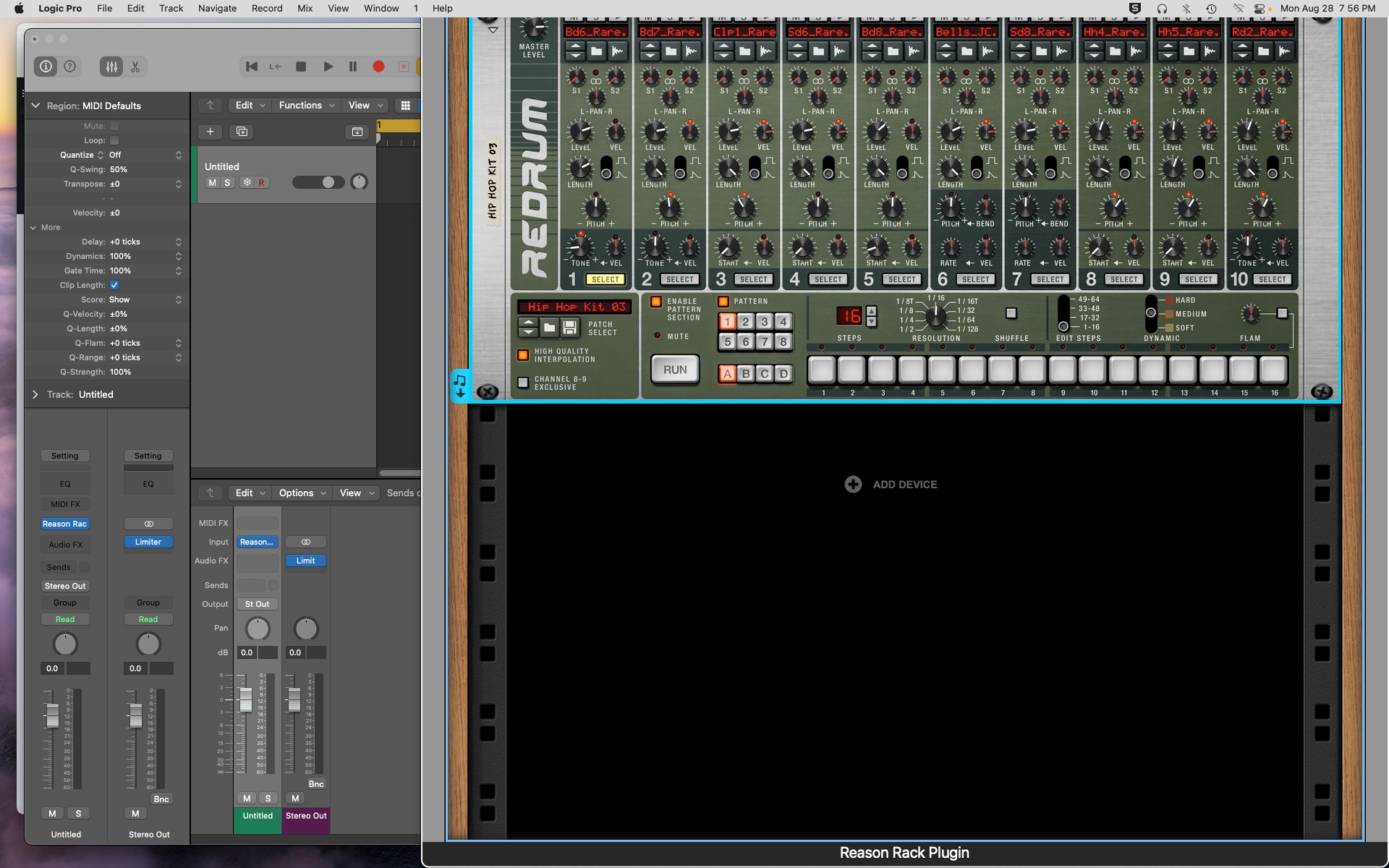Start playback with the Play button
The width and height of the screenshot is (1389, 868).
pyautogui.click(x=328, y=67)
